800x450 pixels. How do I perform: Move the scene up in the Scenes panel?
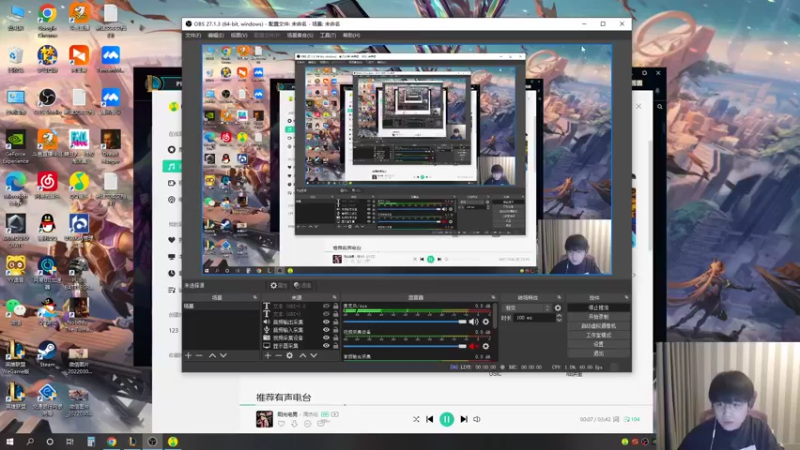pyautogui.click(x=212, y=355)
